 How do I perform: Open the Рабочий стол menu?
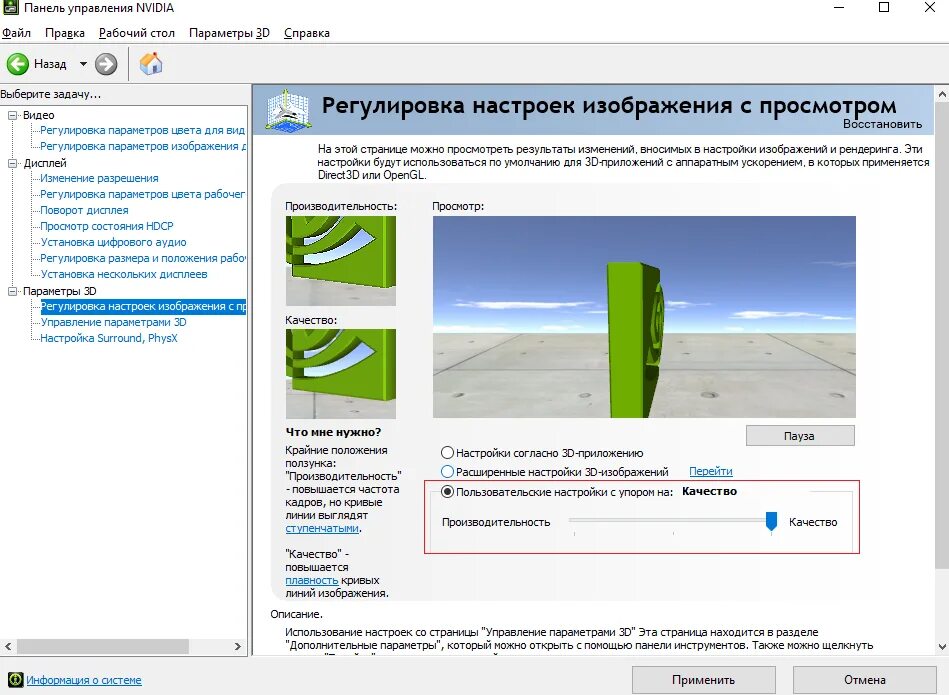137,33
